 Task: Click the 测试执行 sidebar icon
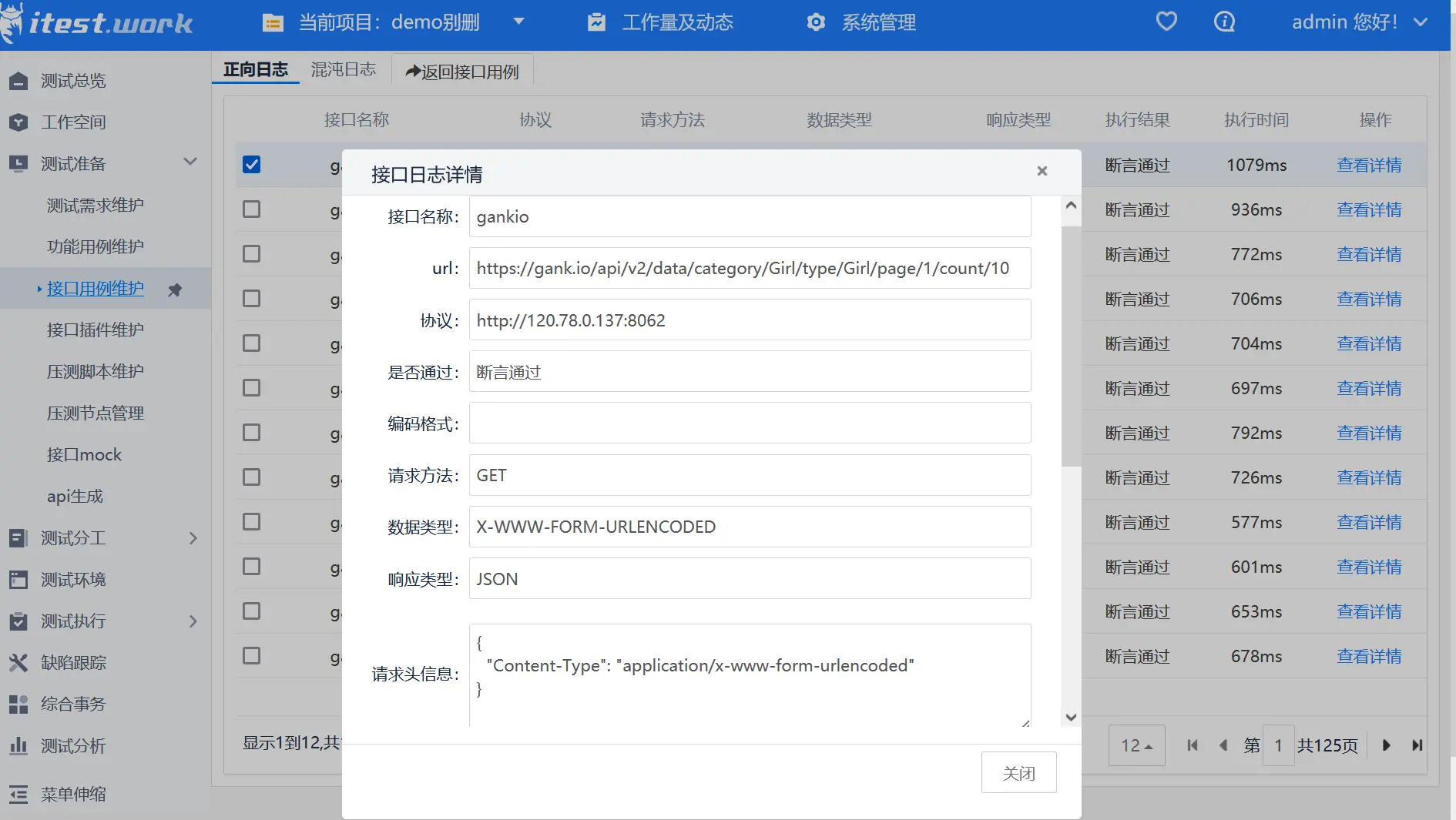(x=18, y=621)
